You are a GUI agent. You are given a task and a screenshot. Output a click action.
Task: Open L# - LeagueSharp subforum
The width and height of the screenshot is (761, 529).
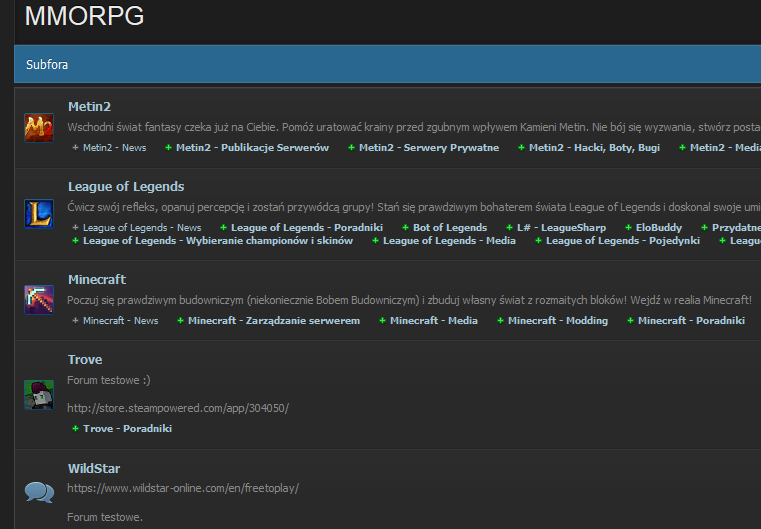[562, 228]
